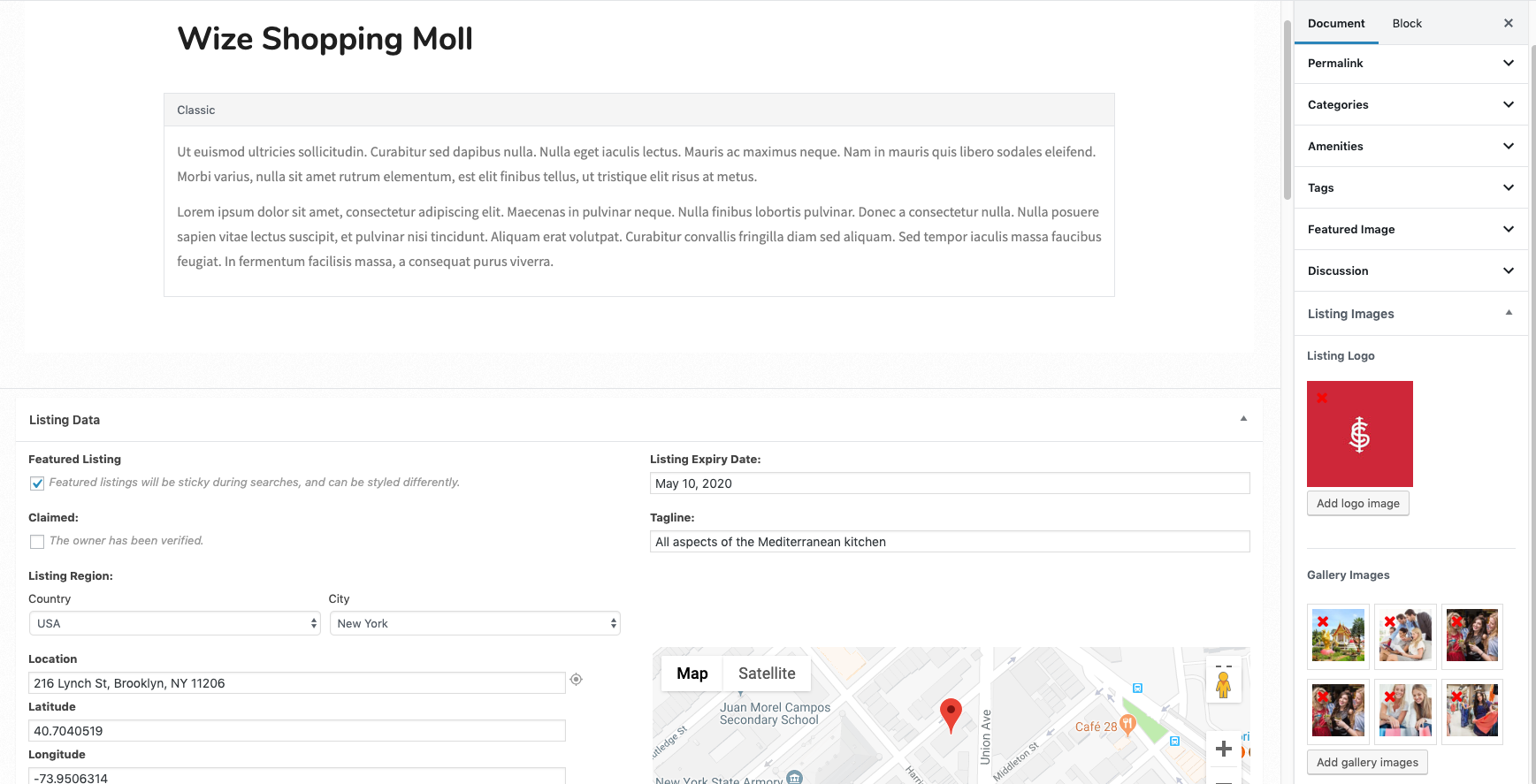This screenshot has height=784, width=1536.
Task: Click the Street View pegman icon
Action: (x=1223, y=684)
